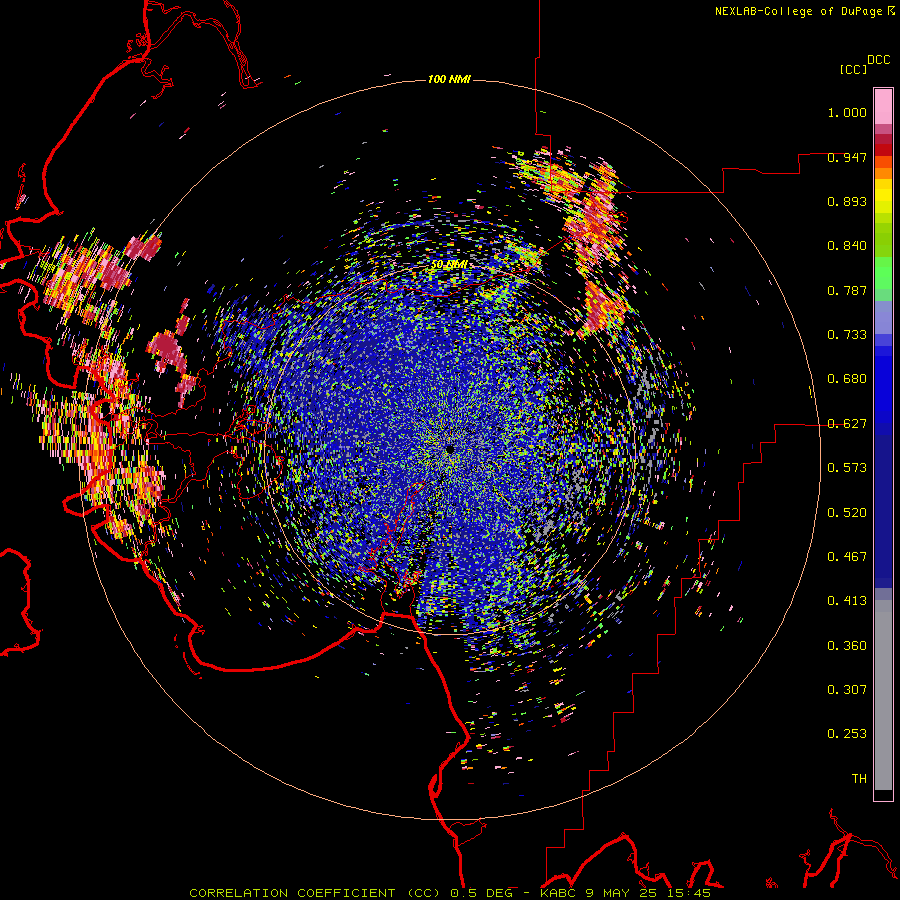
Task: Select the 0.413 scale value
Action: tap(847, 601)
